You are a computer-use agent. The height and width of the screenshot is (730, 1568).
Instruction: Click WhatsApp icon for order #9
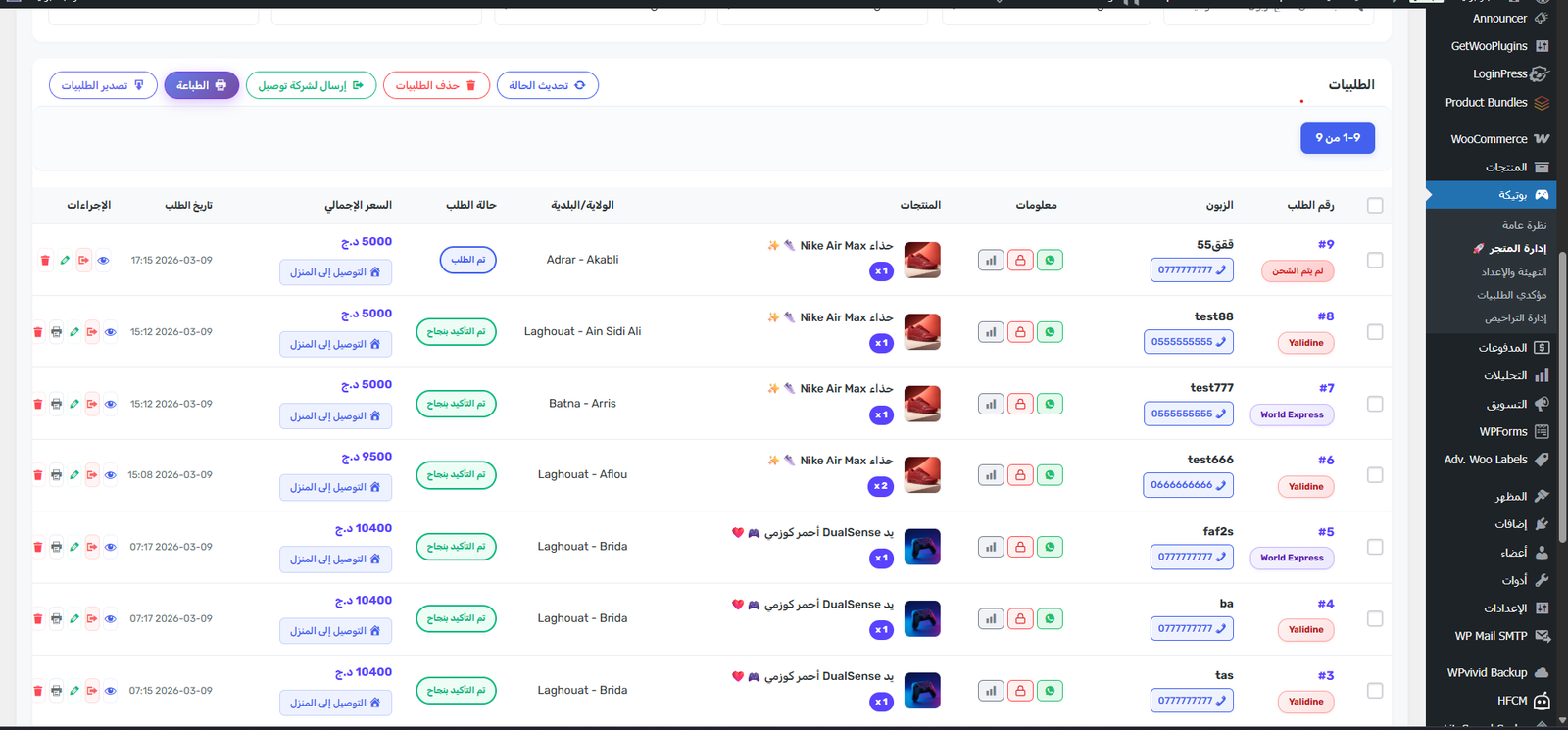pos(1050,261)
